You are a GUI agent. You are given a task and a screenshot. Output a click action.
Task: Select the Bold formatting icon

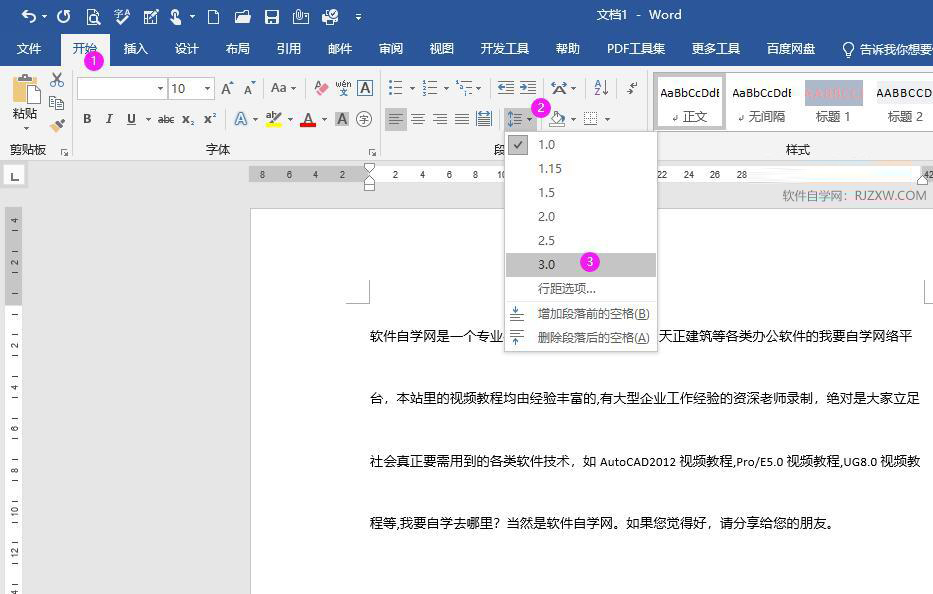[x=87, y=118]
